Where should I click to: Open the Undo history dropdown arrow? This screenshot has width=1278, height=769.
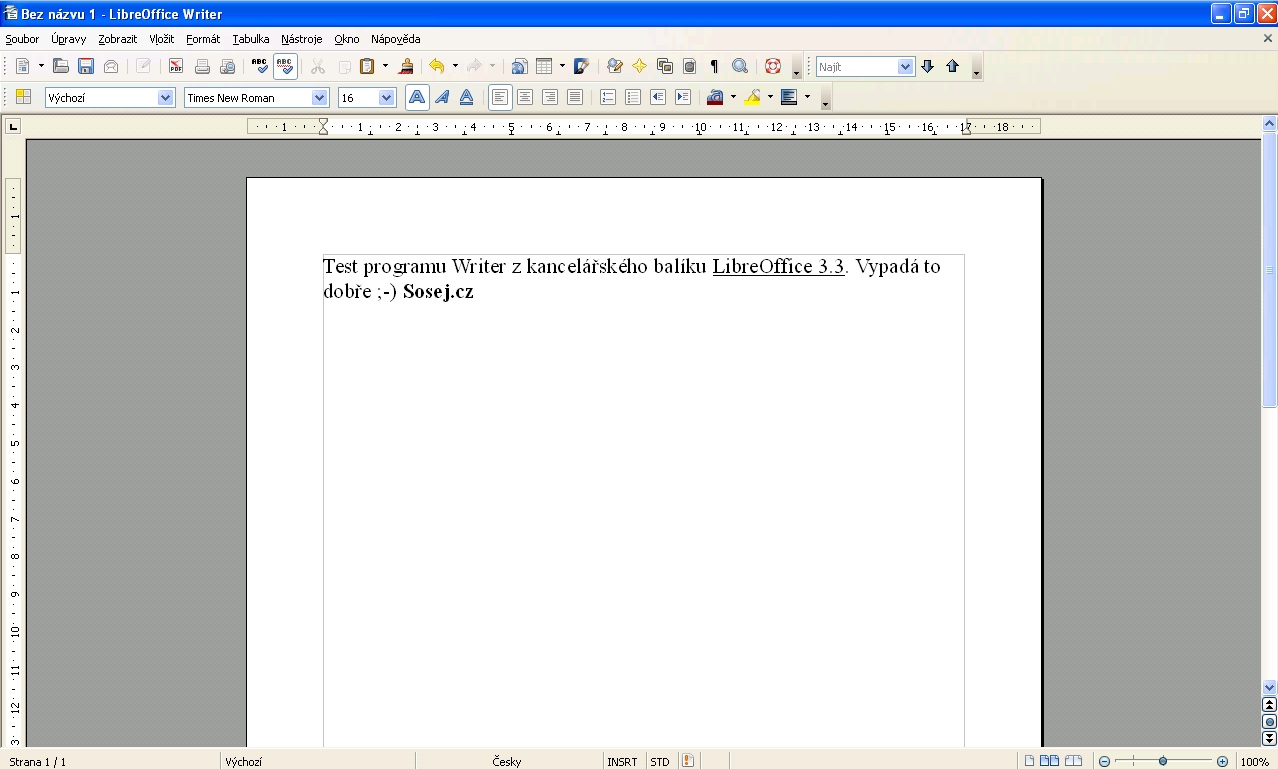[455, 67]
